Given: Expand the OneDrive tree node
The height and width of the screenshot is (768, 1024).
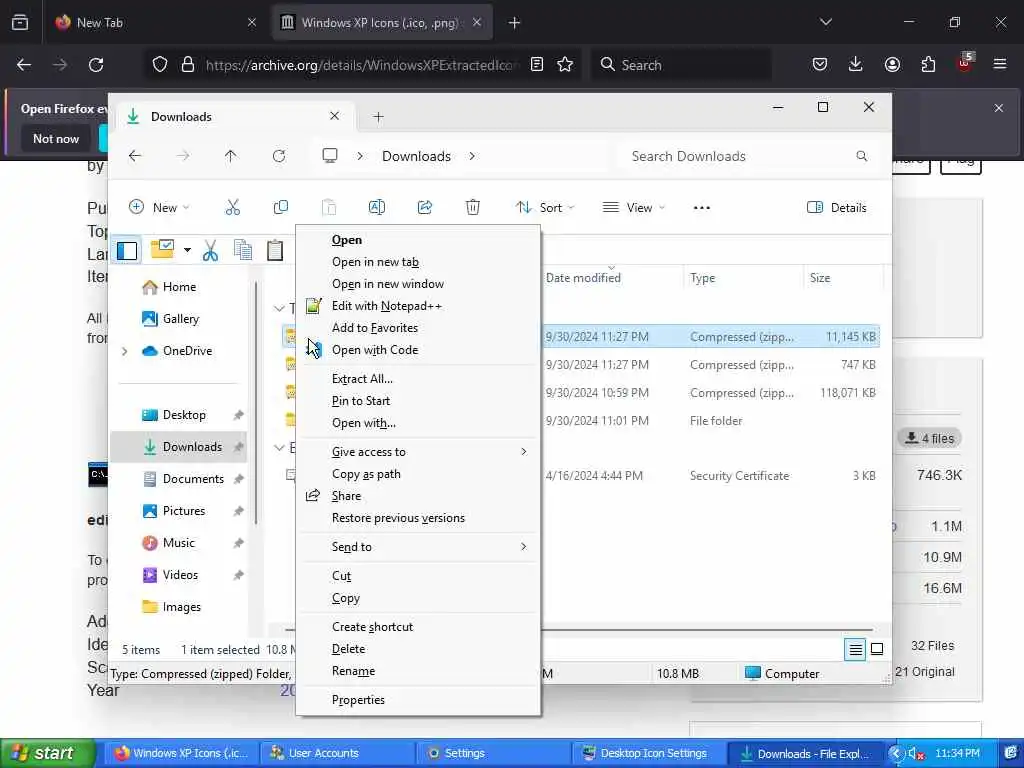Looking at the screenshot, I should point(124,351).
